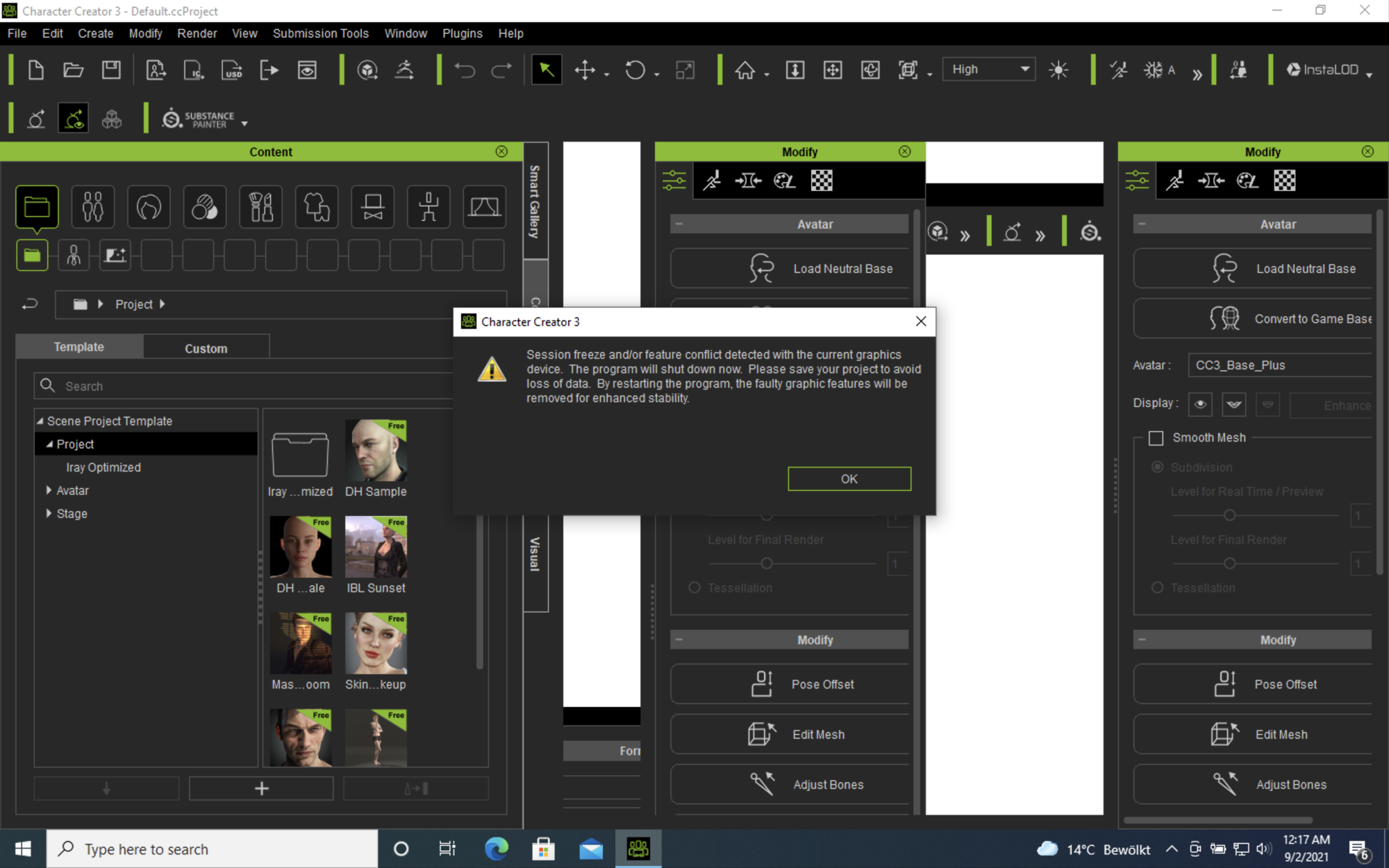The image size is (1389, 868).
Task: Select the Subdivision radio button in right panel
Action: 1157,467
